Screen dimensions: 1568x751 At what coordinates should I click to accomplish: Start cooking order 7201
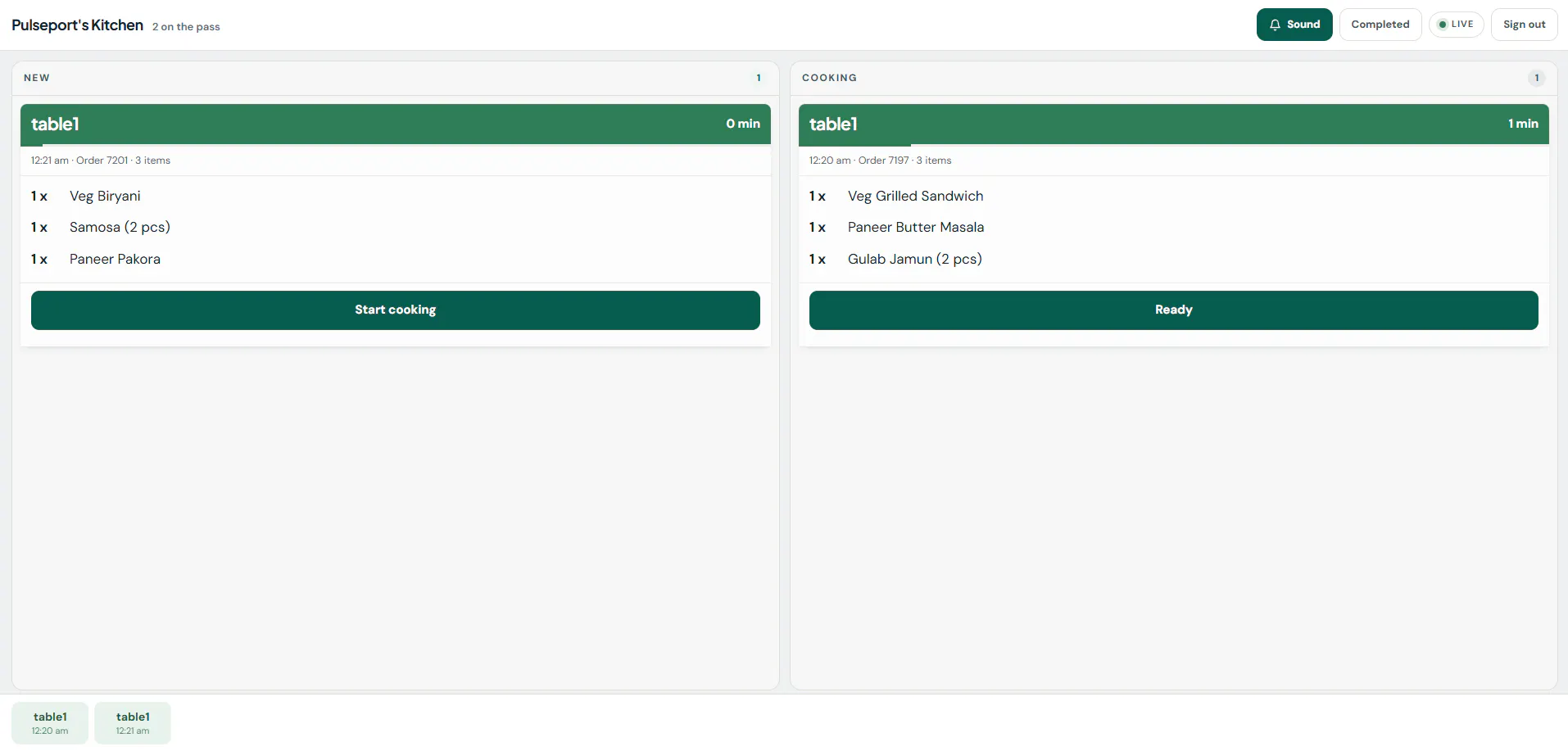coord(396,310)
